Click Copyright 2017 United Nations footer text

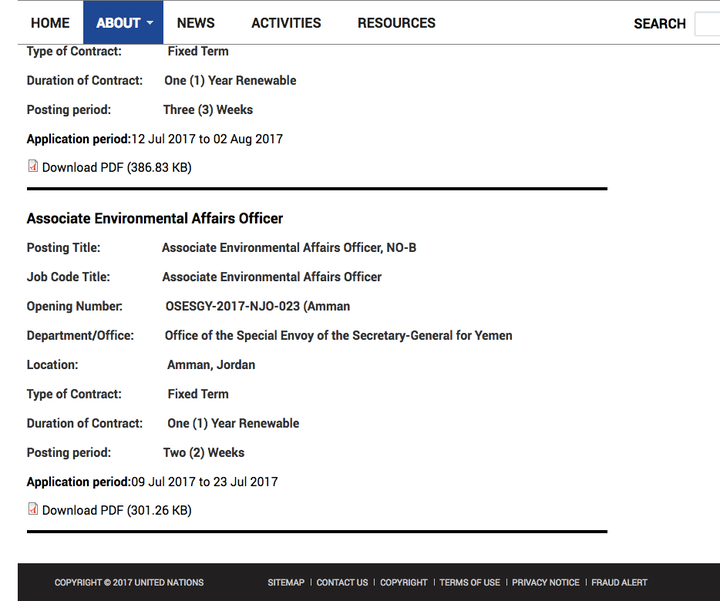pyautogui.click(x=129, y=583)
